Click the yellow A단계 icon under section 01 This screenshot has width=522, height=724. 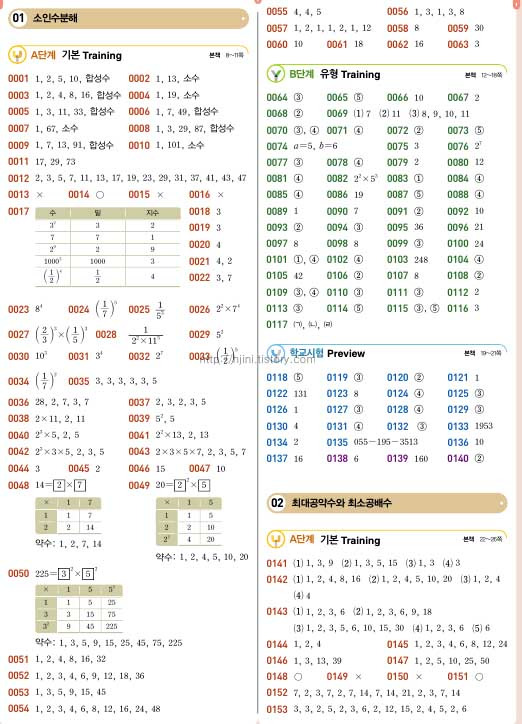tap(18, 55)
